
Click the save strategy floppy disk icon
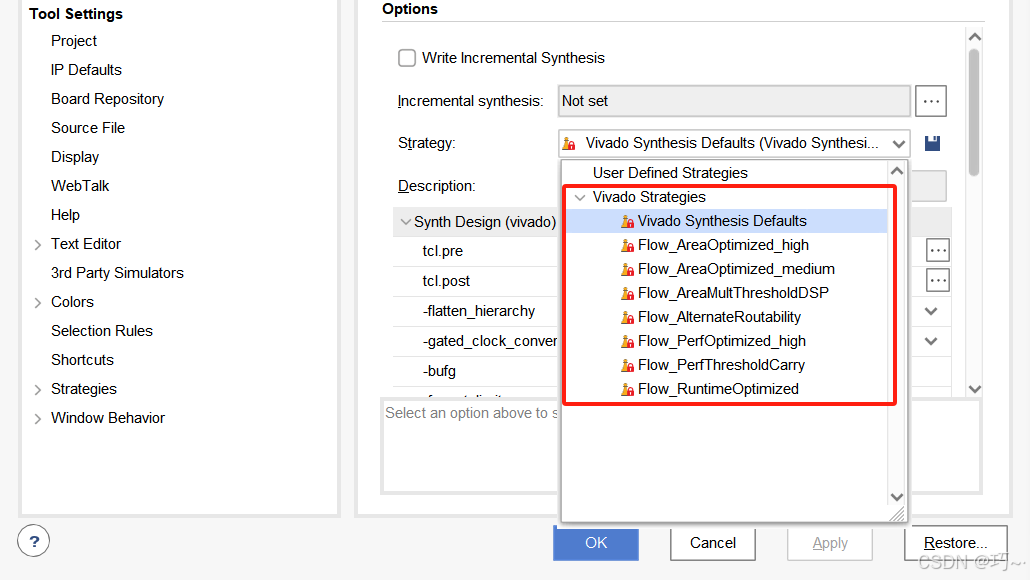click(x=932, y=143)
